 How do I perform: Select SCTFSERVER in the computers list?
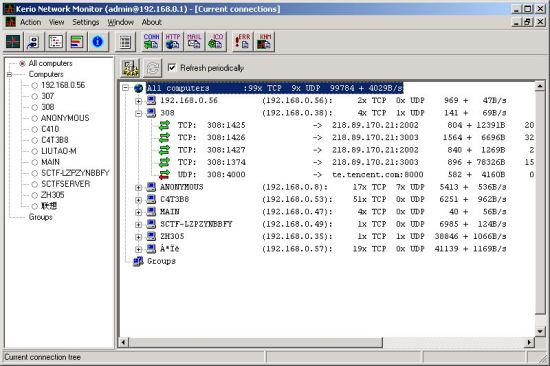(66, 184)
